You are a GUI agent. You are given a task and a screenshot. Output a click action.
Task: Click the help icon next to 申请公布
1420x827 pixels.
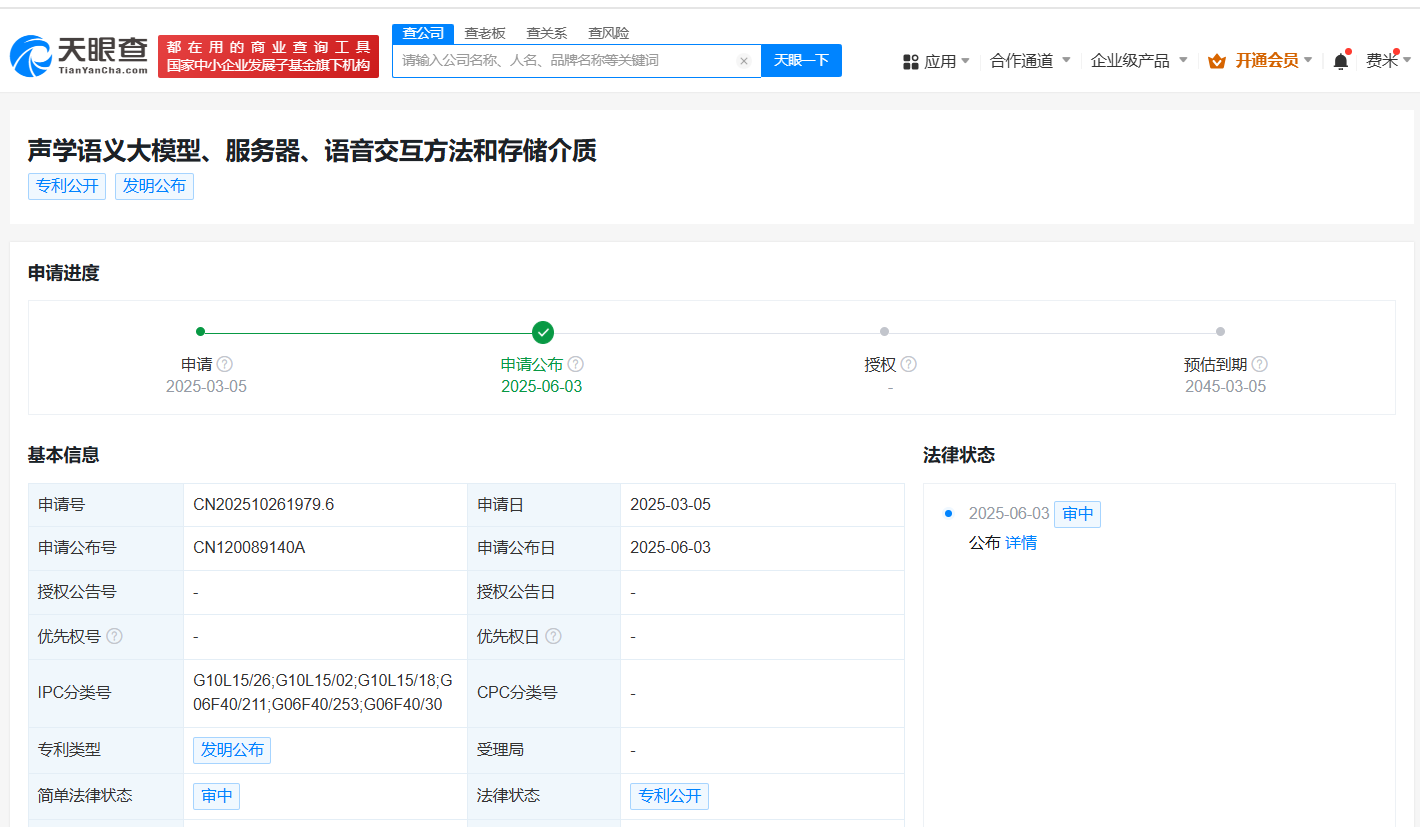click(x=576, y=365)
